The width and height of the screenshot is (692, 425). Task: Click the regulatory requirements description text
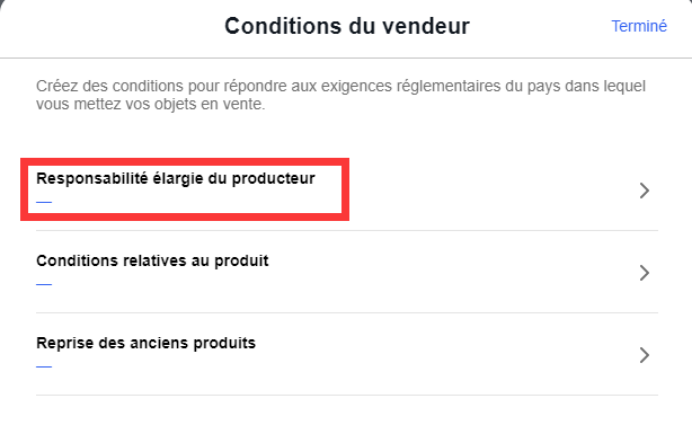point(340,95)
